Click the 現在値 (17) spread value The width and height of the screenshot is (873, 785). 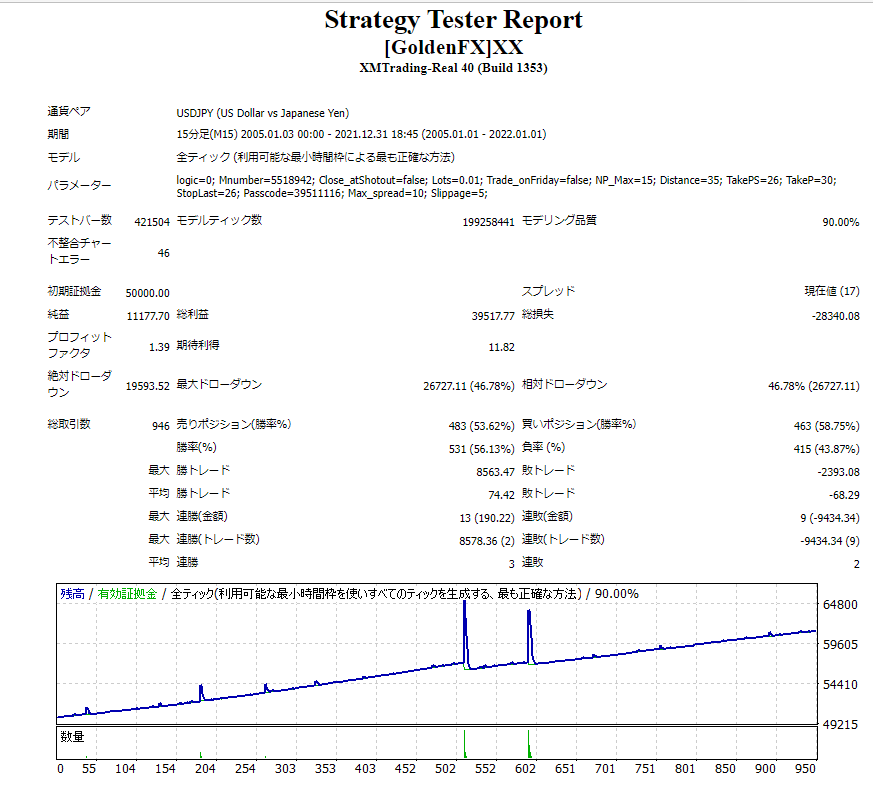tap(832, 291)
